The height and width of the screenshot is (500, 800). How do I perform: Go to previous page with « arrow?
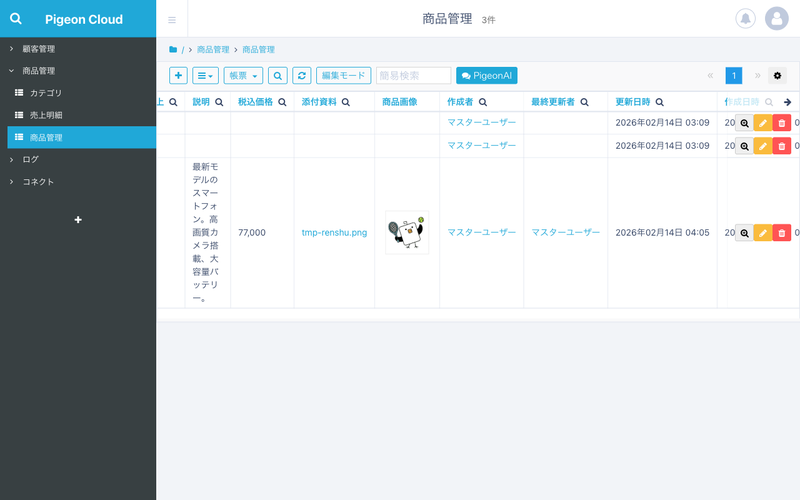pos(710,76)
